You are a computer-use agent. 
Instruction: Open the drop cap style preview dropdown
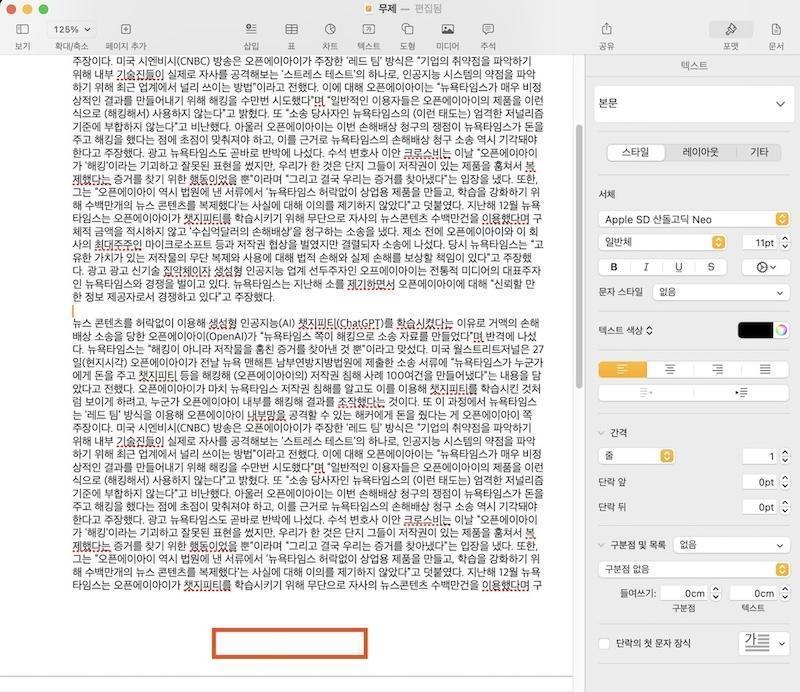(x=764, y=643)
